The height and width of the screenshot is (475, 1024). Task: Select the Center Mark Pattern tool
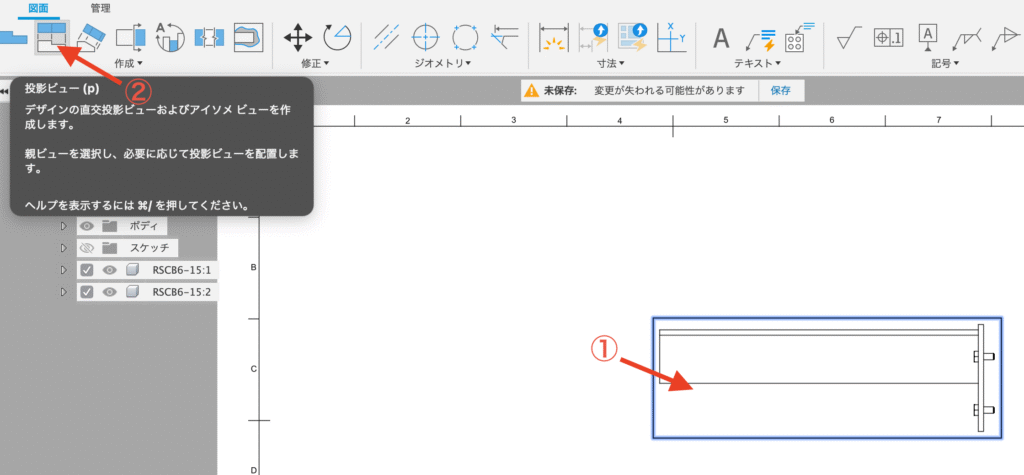click(x=464, y=39)
